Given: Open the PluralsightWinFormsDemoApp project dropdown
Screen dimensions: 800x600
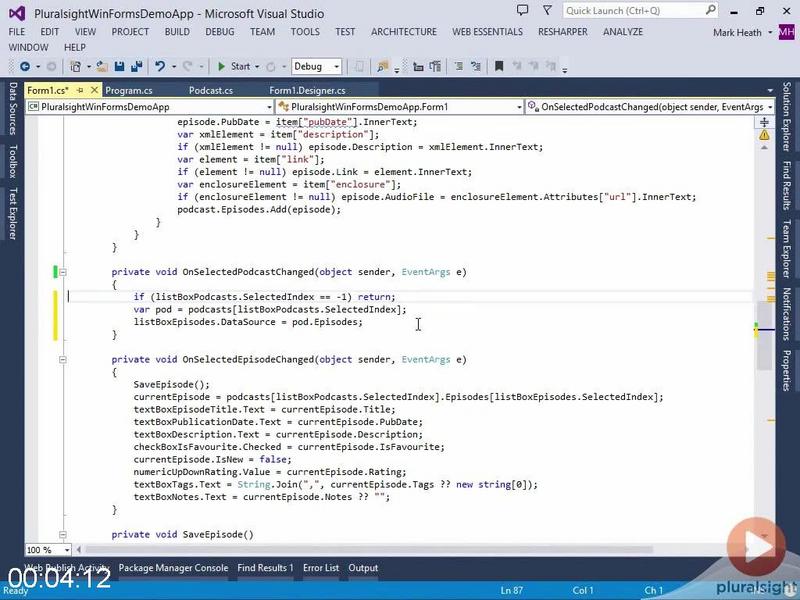Looking at the screenshot, I should [x=150, y=107].
